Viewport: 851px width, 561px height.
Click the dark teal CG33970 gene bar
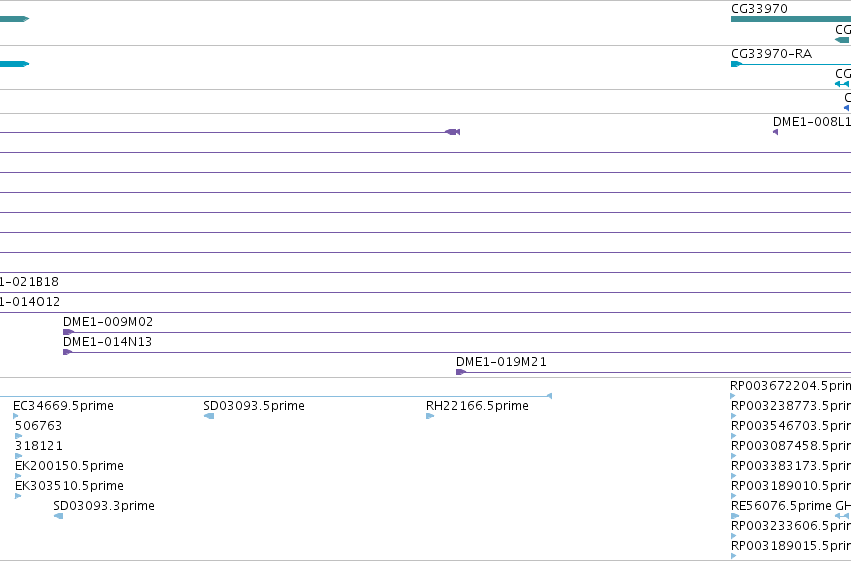tap(791, 19)
